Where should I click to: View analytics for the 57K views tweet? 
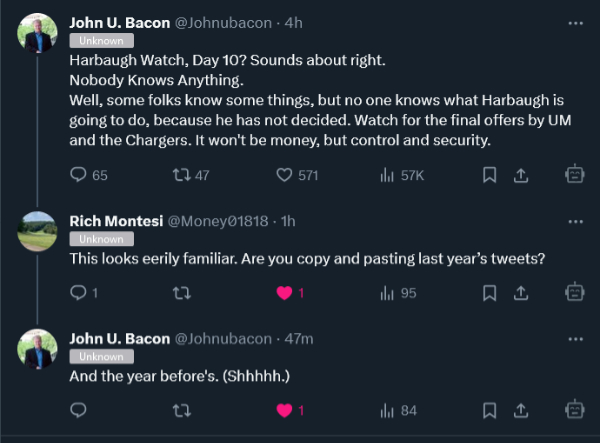(x=386, y=175)
